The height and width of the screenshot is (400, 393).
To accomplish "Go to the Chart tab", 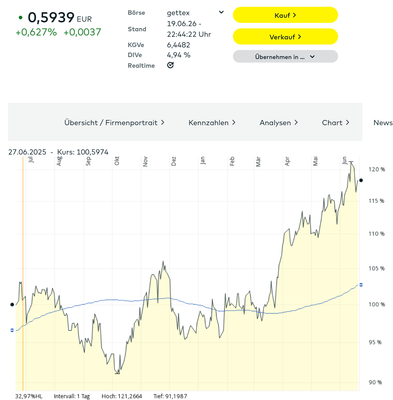I will [336, 123].
